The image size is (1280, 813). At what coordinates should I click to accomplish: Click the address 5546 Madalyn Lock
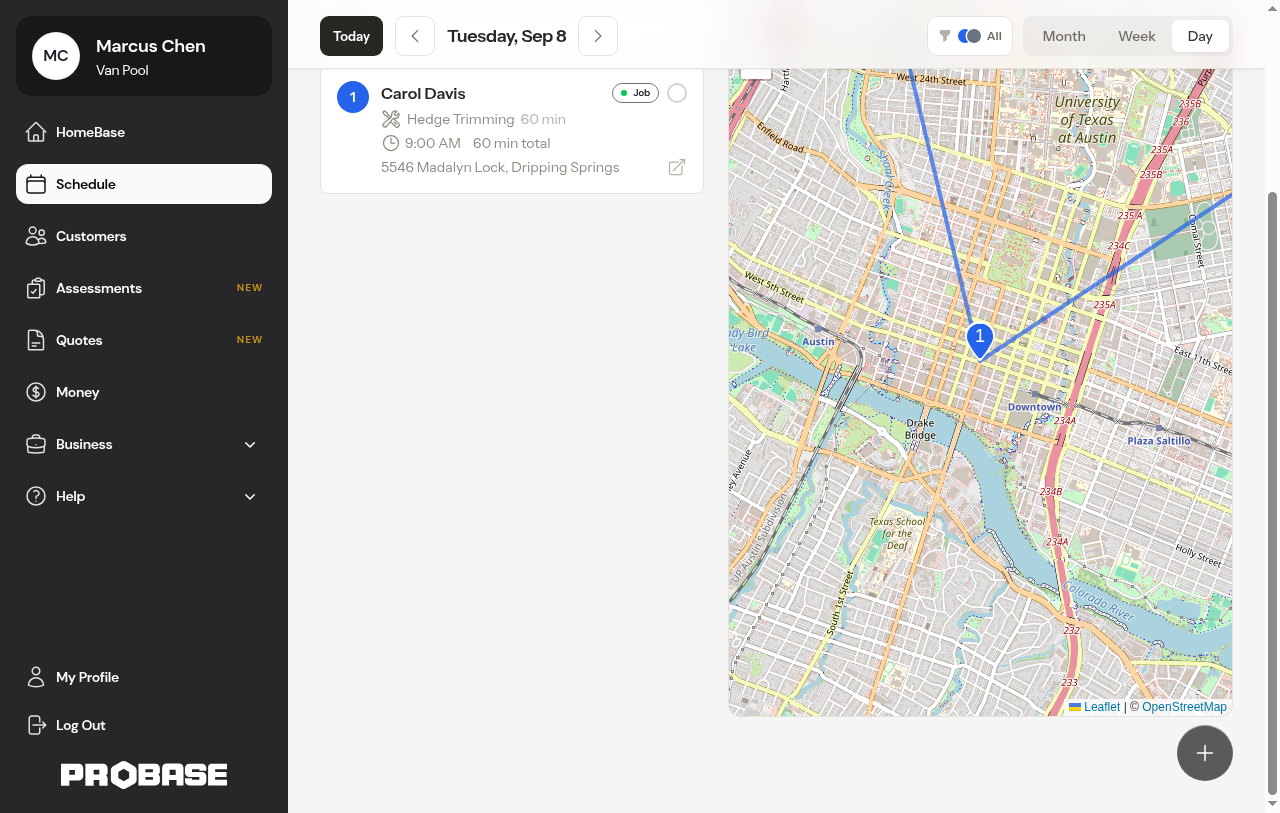[500, 167]
